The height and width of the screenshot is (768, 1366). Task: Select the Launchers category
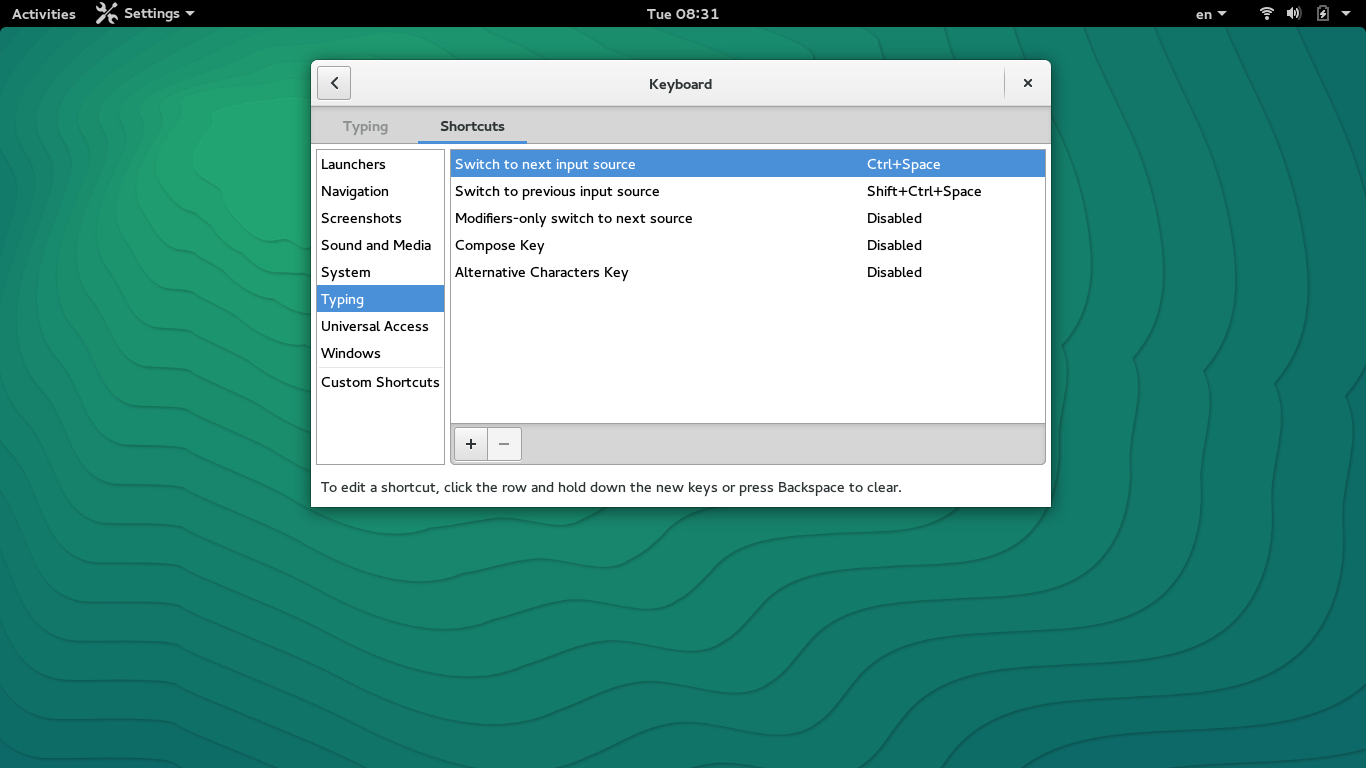pyautogui.click(x=353, y=164)
